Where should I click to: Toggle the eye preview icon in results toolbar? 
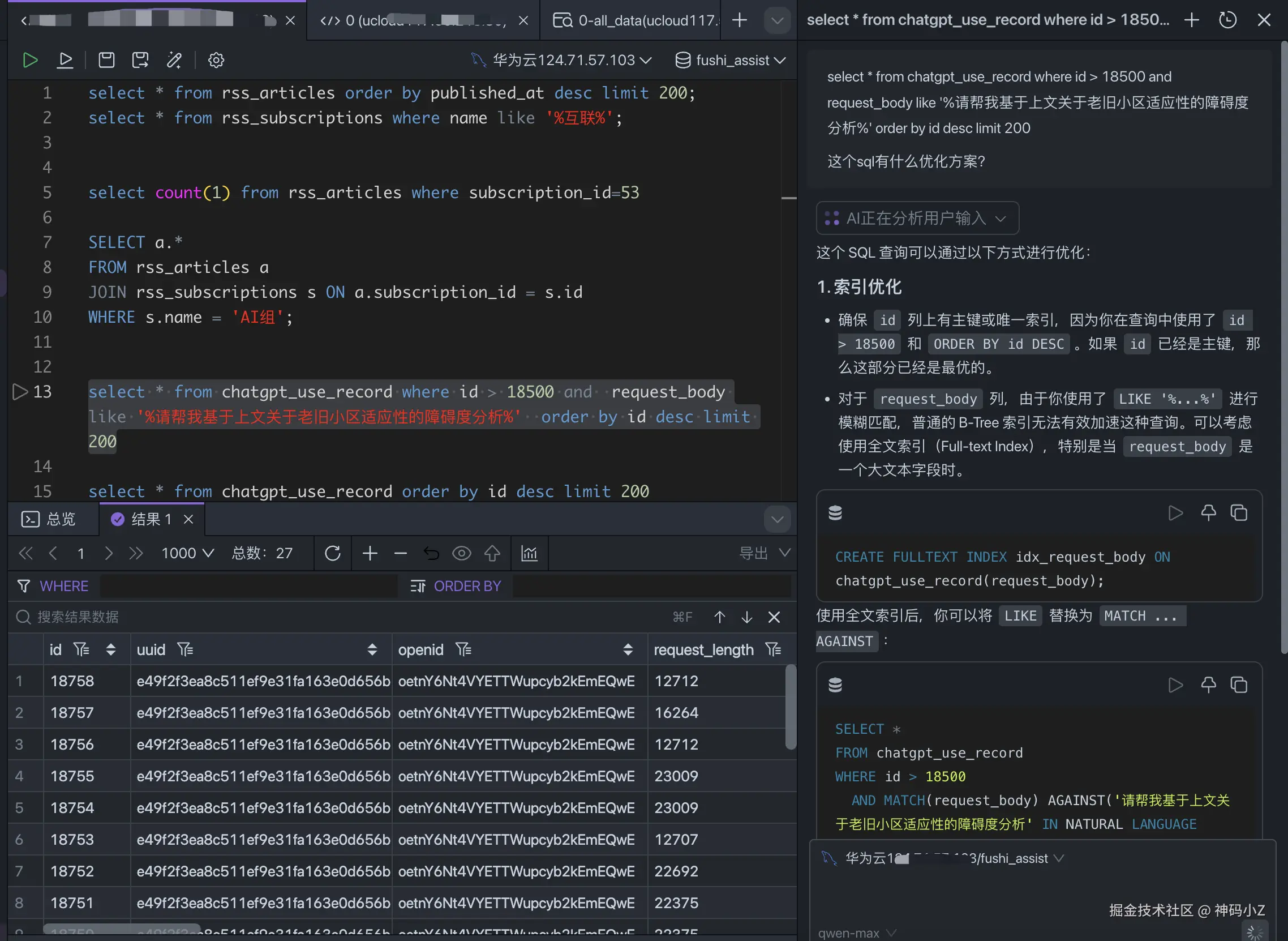[x=461, y=553]
